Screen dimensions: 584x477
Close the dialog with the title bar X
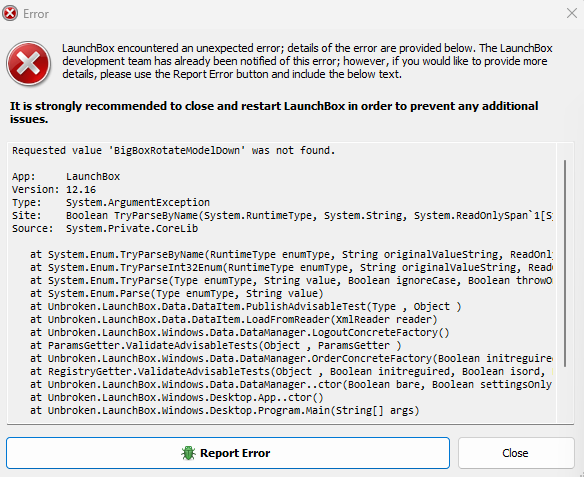572,13
